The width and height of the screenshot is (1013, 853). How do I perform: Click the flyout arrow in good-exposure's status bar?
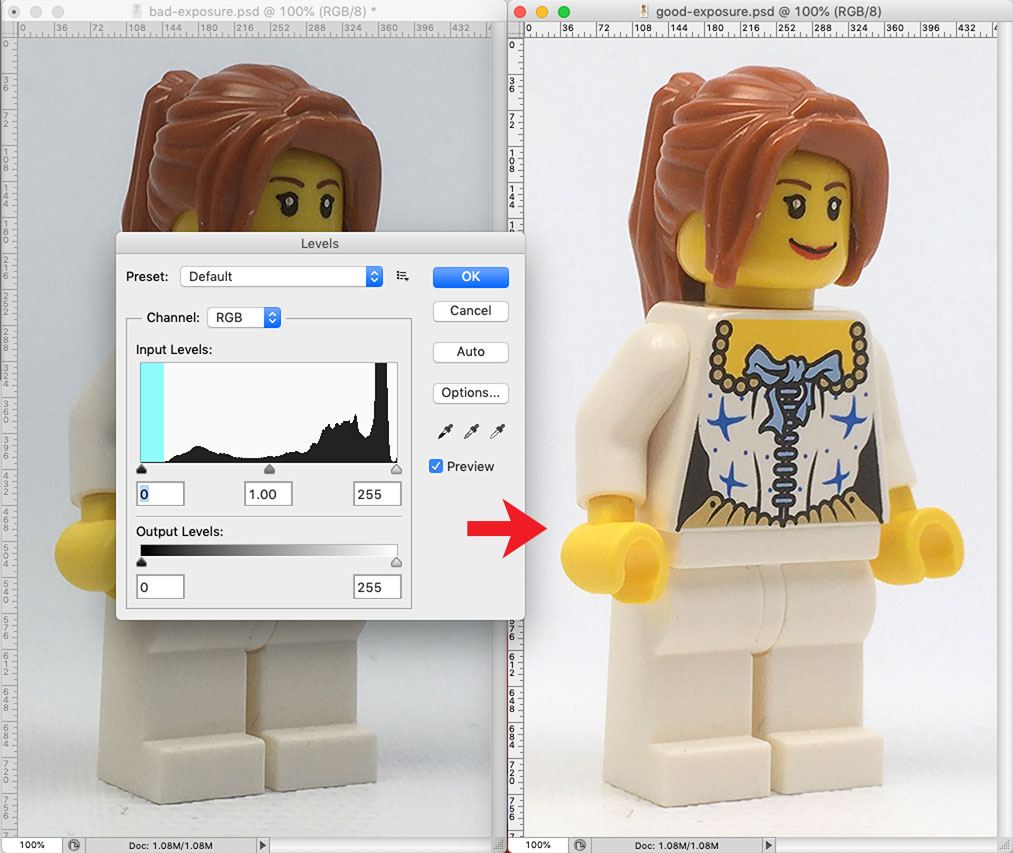[768, 845]
